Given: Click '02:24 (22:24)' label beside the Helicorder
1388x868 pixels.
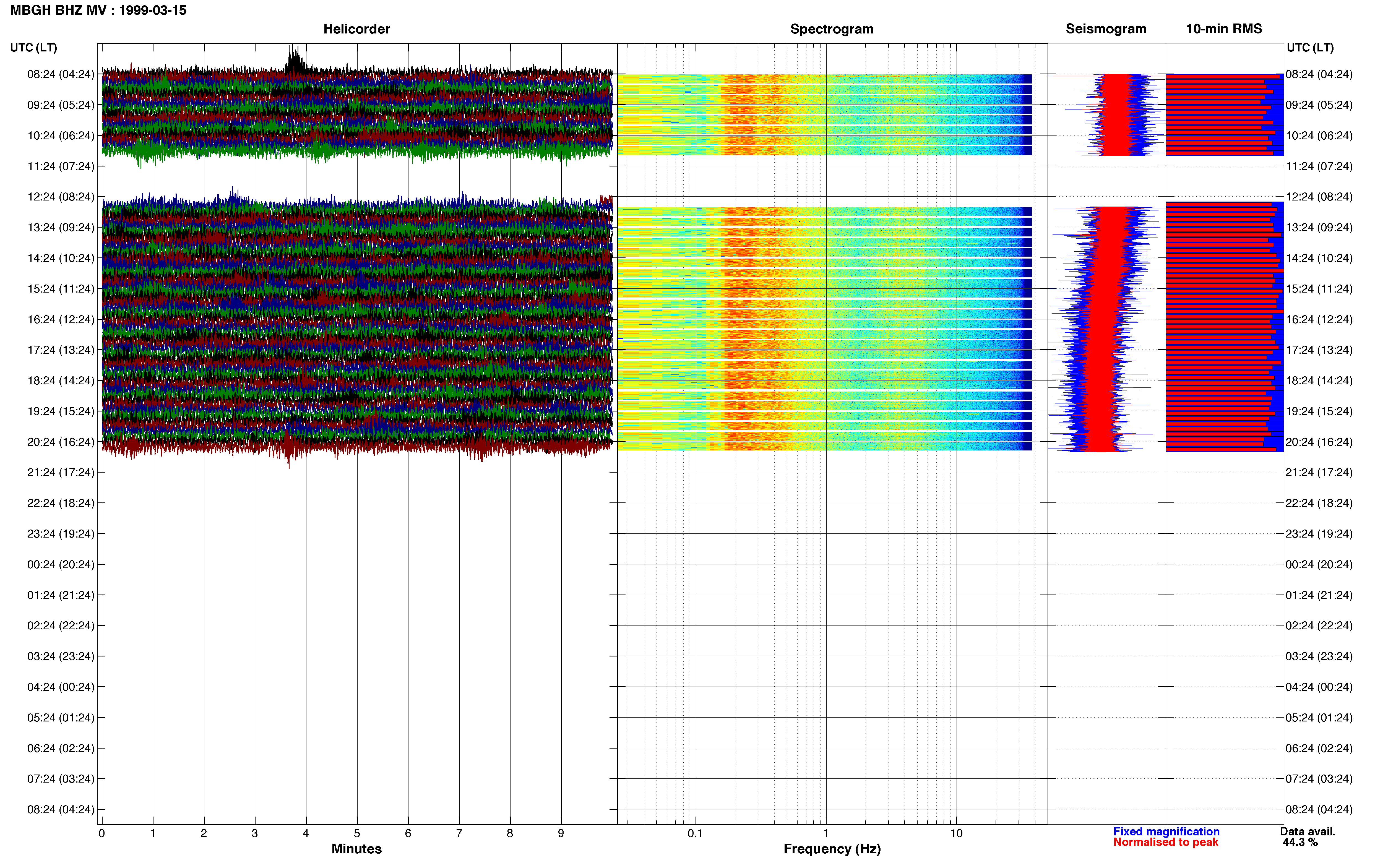Looking at the screenshot, I should point(61,626).
